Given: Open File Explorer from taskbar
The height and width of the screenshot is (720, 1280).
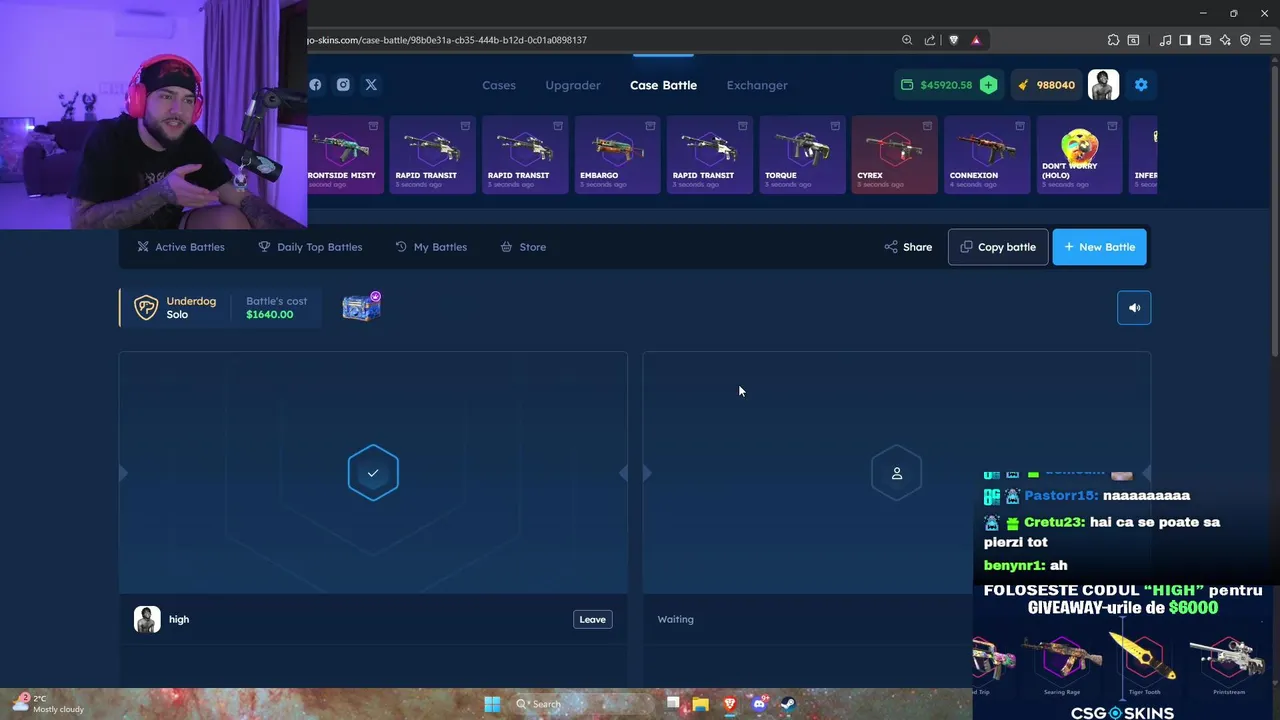Looking at the screenshot, I should (x=701, y=704).
